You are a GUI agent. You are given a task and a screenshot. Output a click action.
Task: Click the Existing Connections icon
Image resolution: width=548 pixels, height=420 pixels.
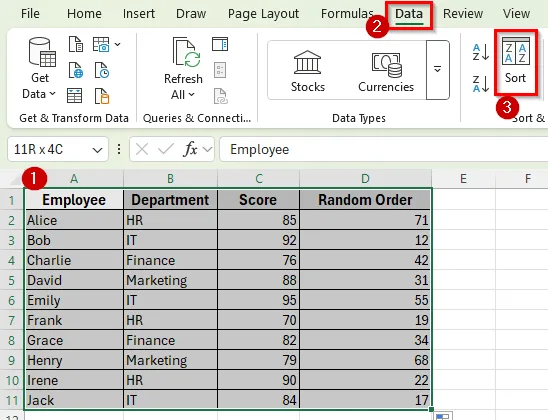pyautogui.click(x=102, y=96)
